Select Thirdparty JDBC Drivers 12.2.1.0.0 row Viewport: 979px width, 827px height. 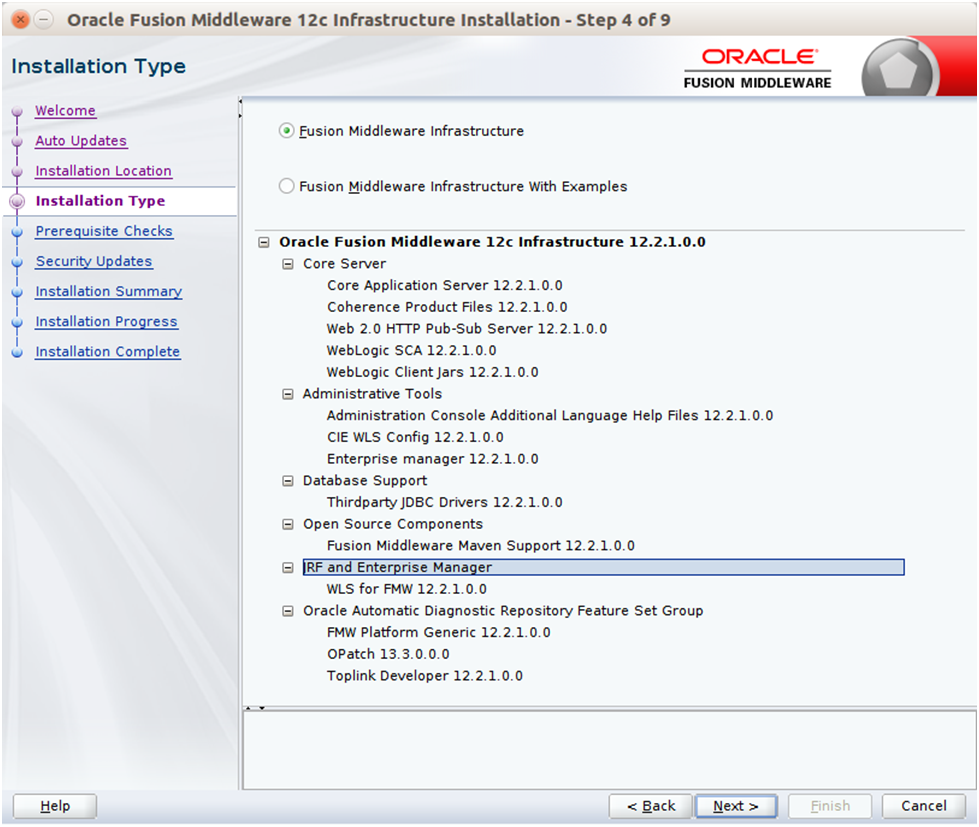[x=445, y=502]
